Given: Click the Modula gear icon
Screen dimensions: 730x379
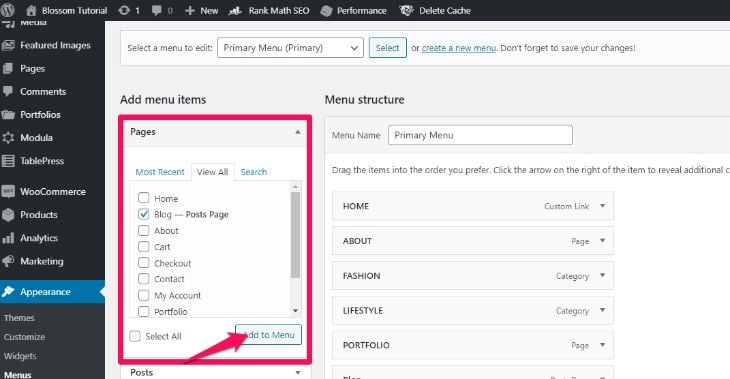Looking at the screenshot, I should tap(8, 138).
